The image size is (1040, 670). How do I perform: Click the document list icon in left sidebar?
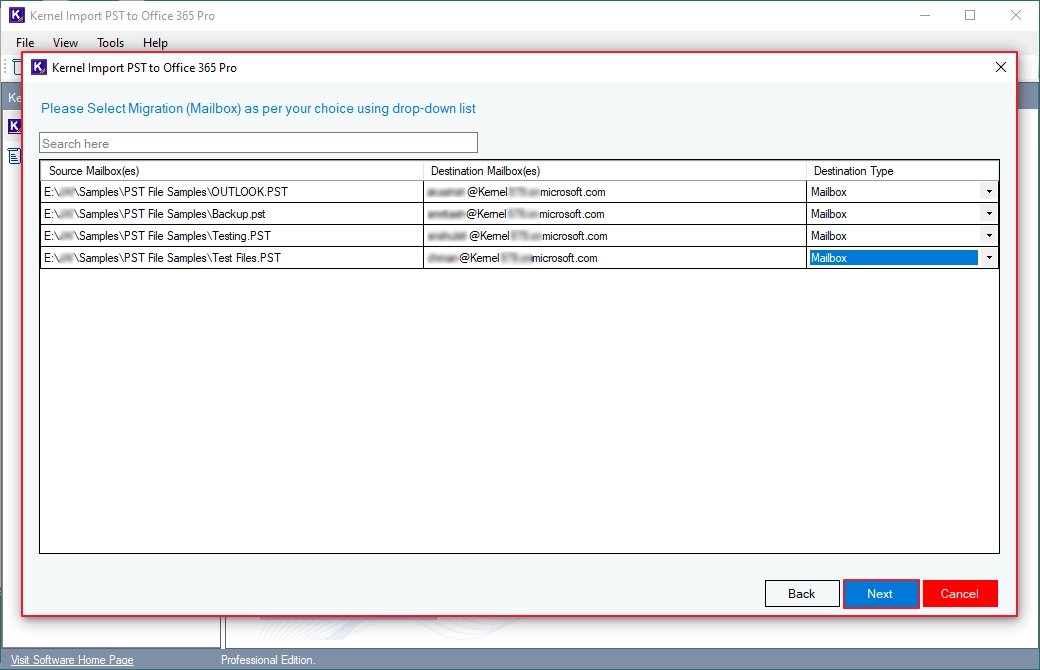[14, 157]
